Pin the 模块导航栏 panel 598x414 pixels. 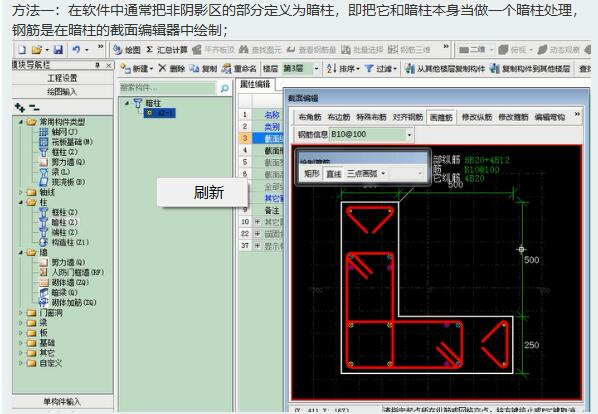click(98, 66)
